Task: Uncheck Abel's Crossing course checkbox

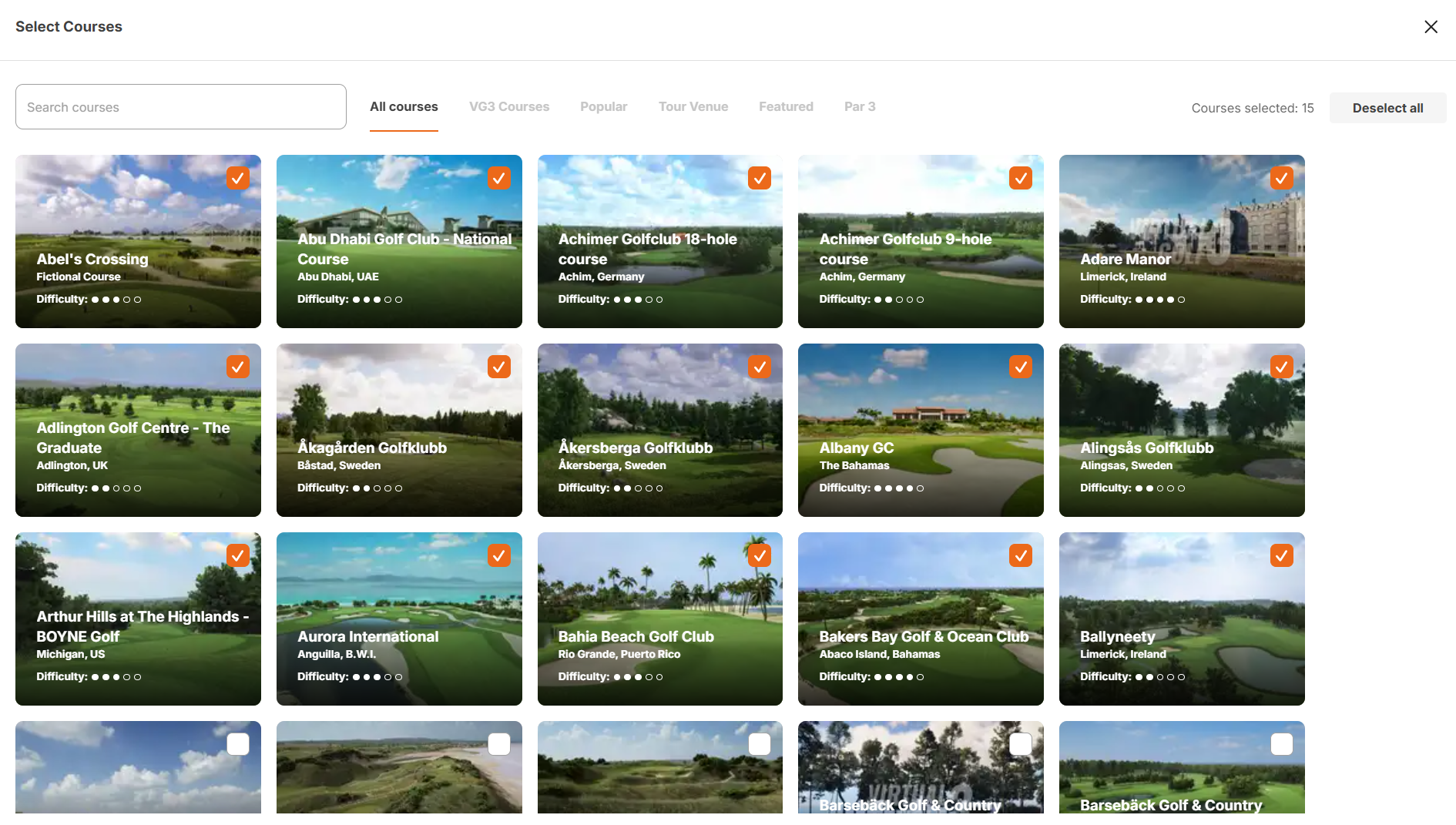Action: tap(238, 178)
